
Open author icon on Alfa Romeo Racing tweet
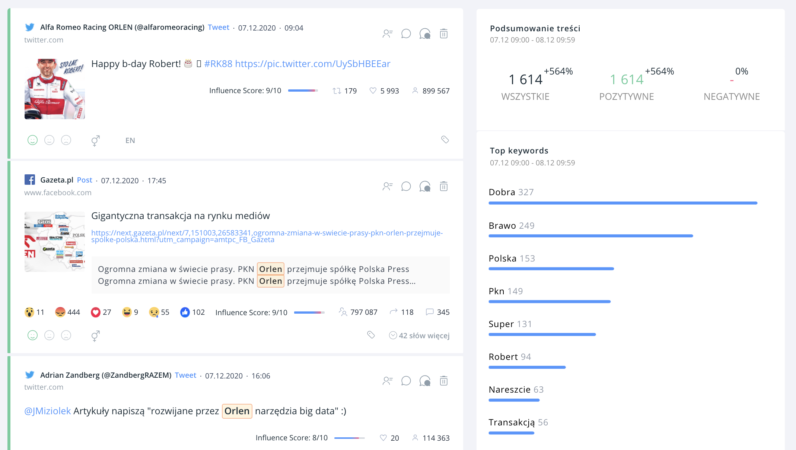pos(387,33)
